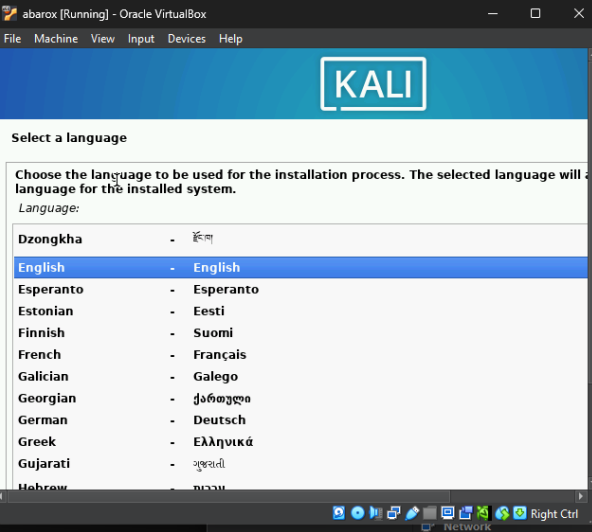Open the Help menu
The height and width of the screenshot is (532, 592).
coord(231,39)
